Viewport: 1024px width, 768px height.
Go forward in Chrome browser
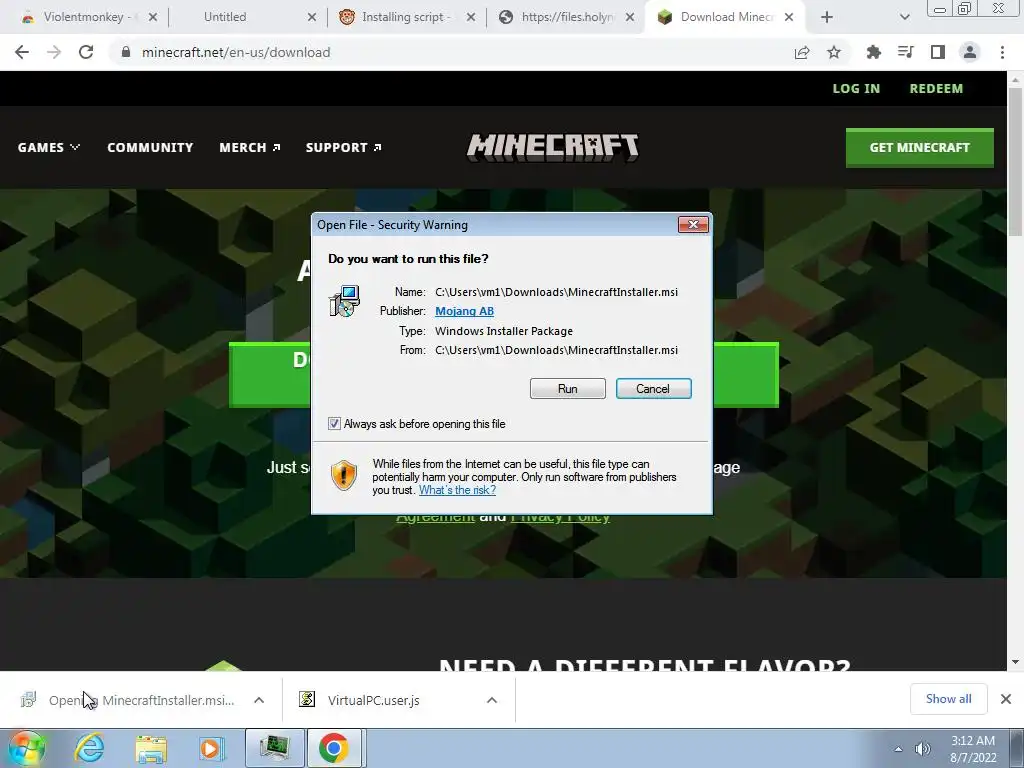click(54, 52)
